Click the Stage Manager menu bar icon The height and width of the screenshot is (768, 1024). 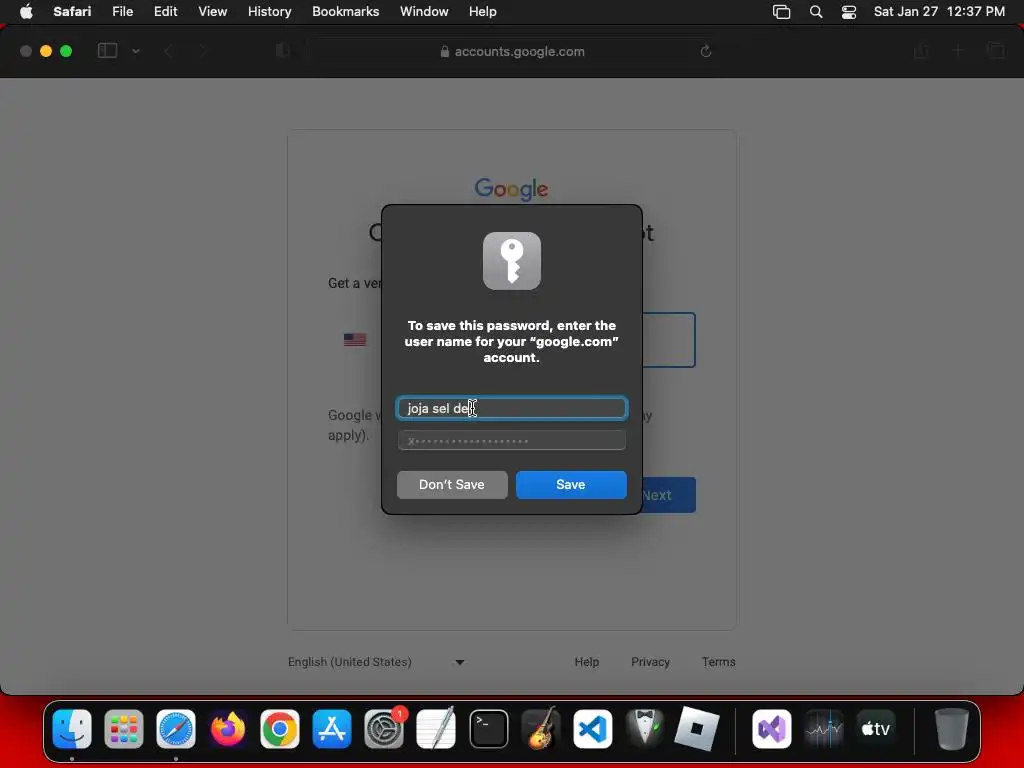(782, 12)
